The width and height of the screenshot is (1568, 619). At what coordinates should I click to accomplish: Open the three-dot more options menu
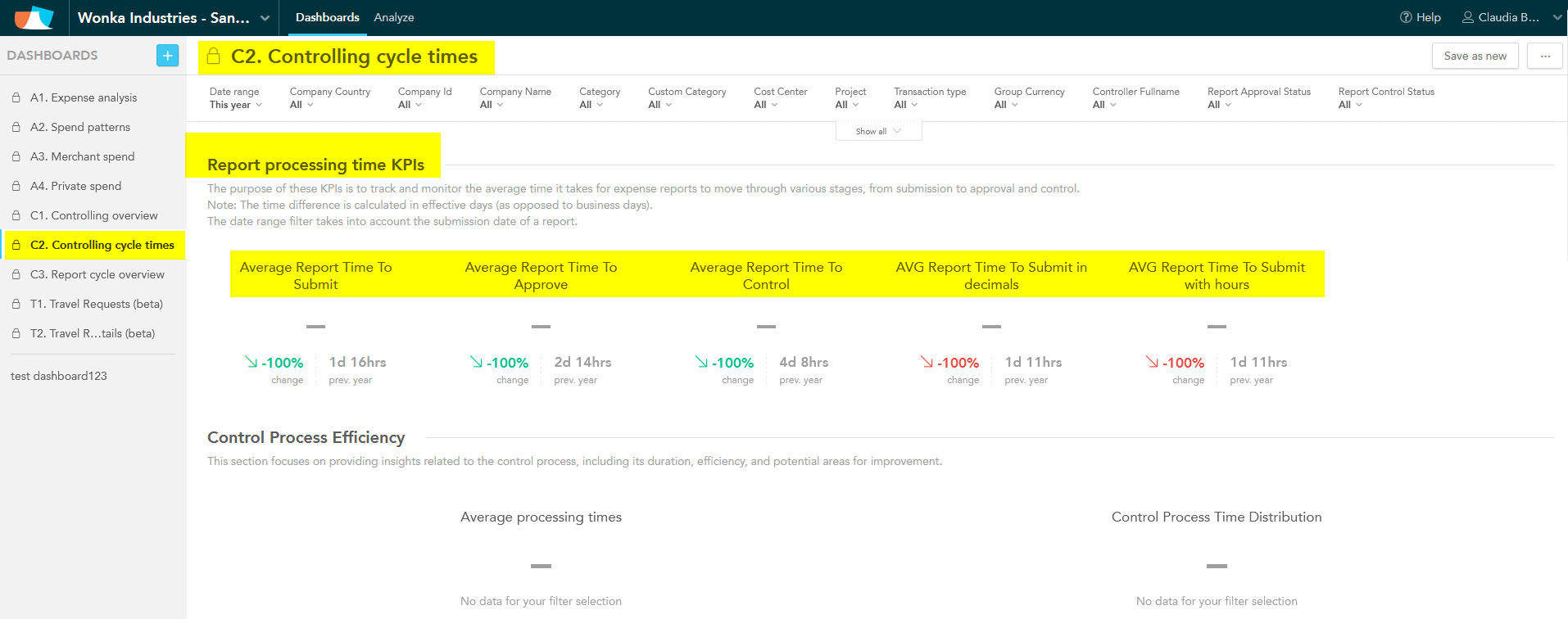tap(1544, 56)
